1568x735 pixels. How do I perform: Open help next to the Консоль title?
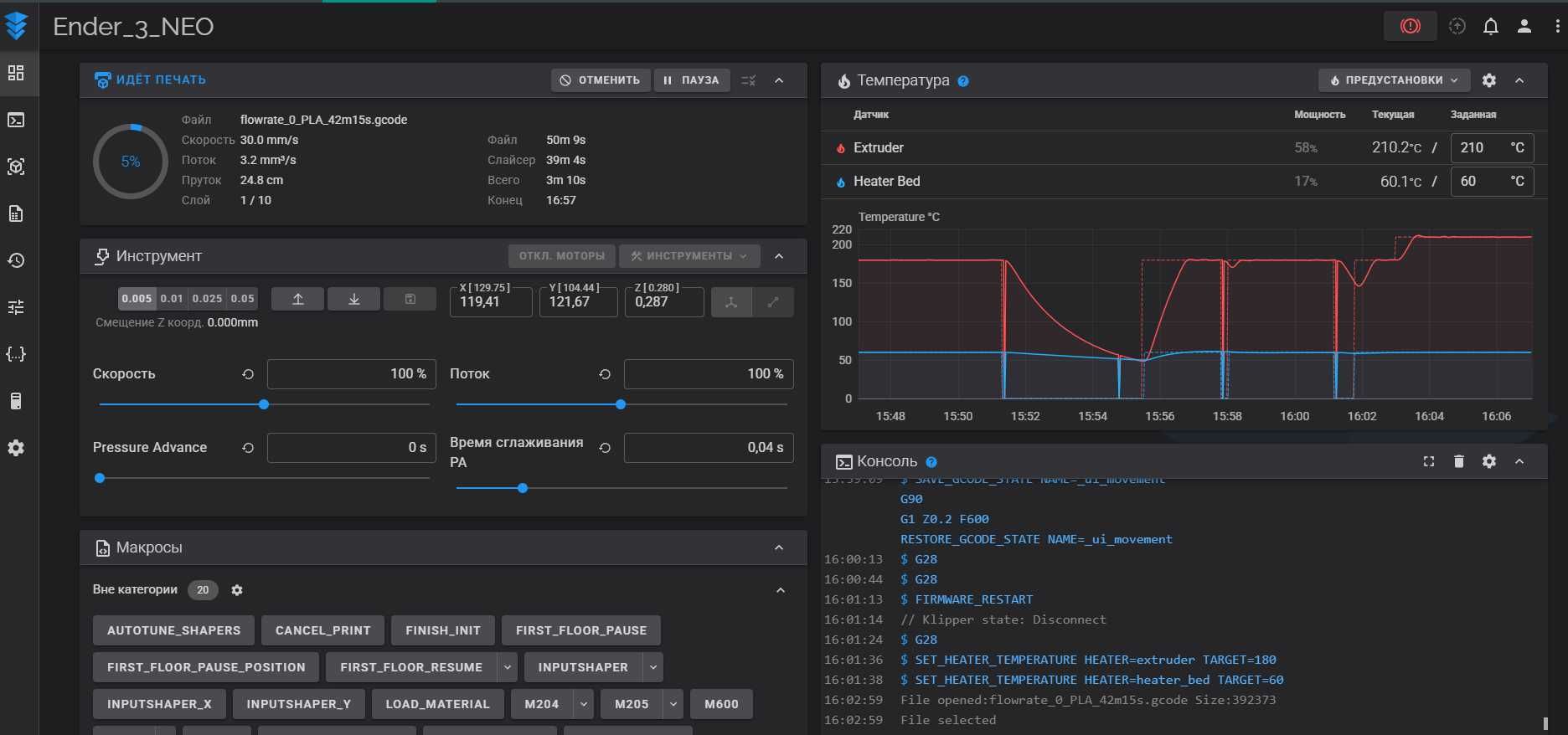(x=931, y=462)
